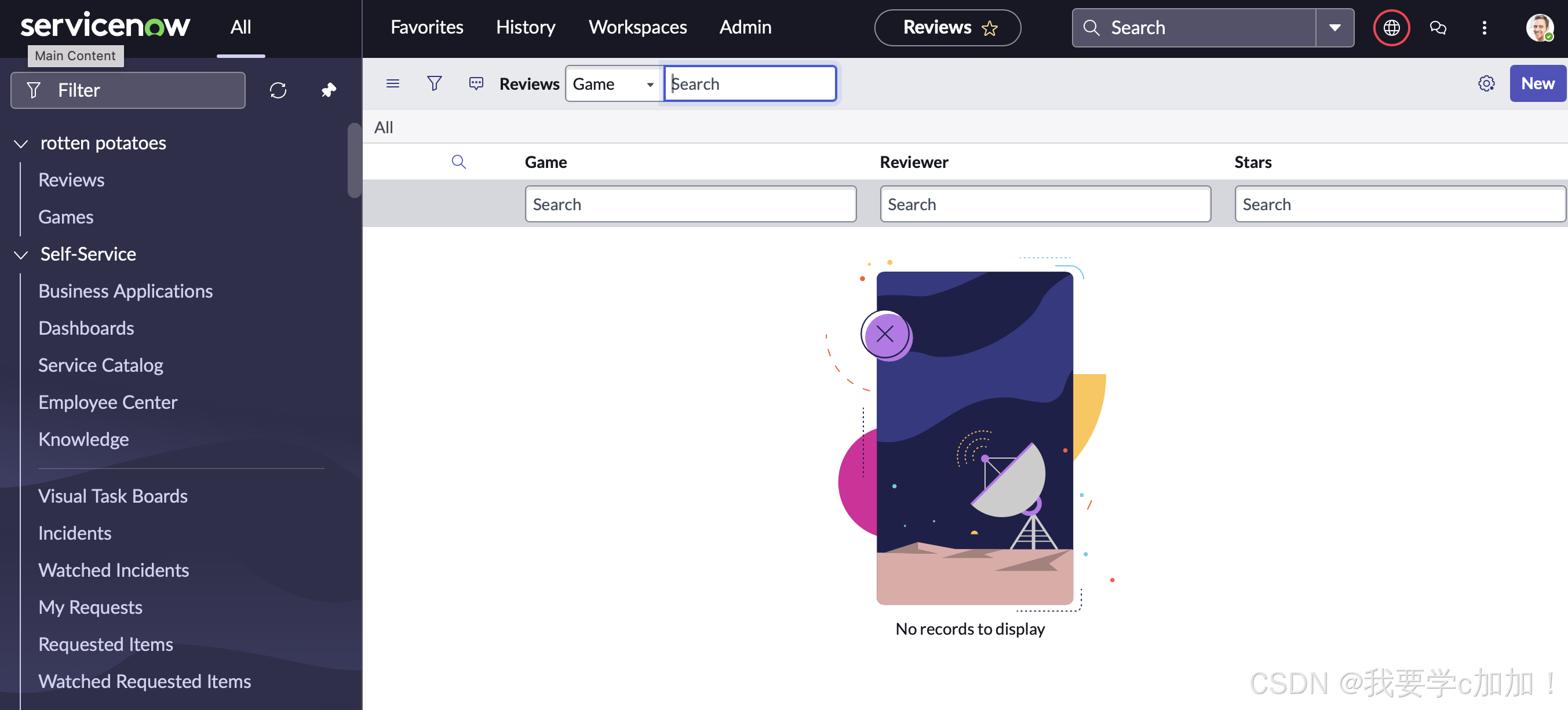Collapse the Self-Service section
The width and height of the screenshot is (1568, 710).
tap(21, 254)
